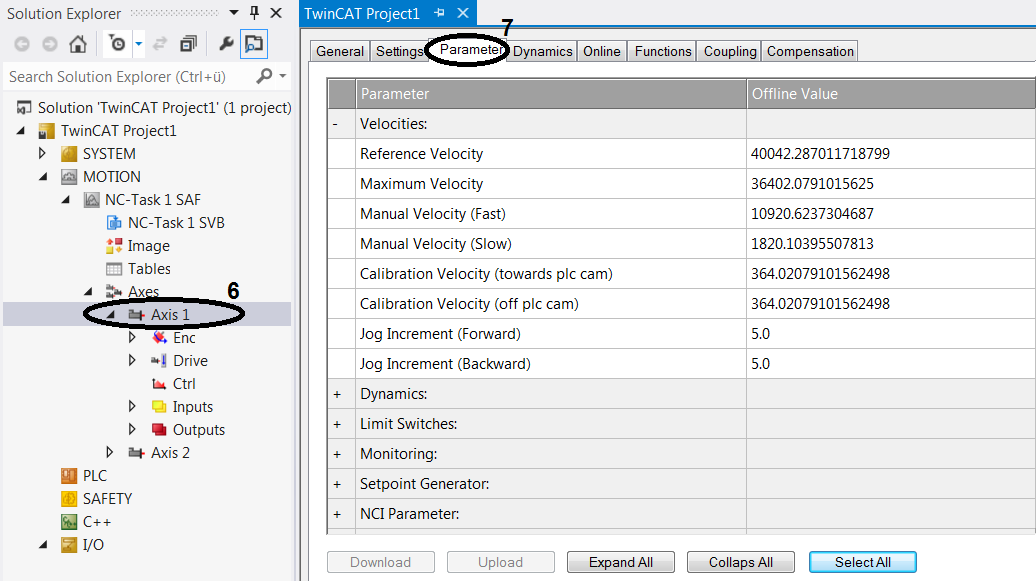1036x581 pixels.
Task: Click the Tables item icon
Action: [x=114, y=269]
